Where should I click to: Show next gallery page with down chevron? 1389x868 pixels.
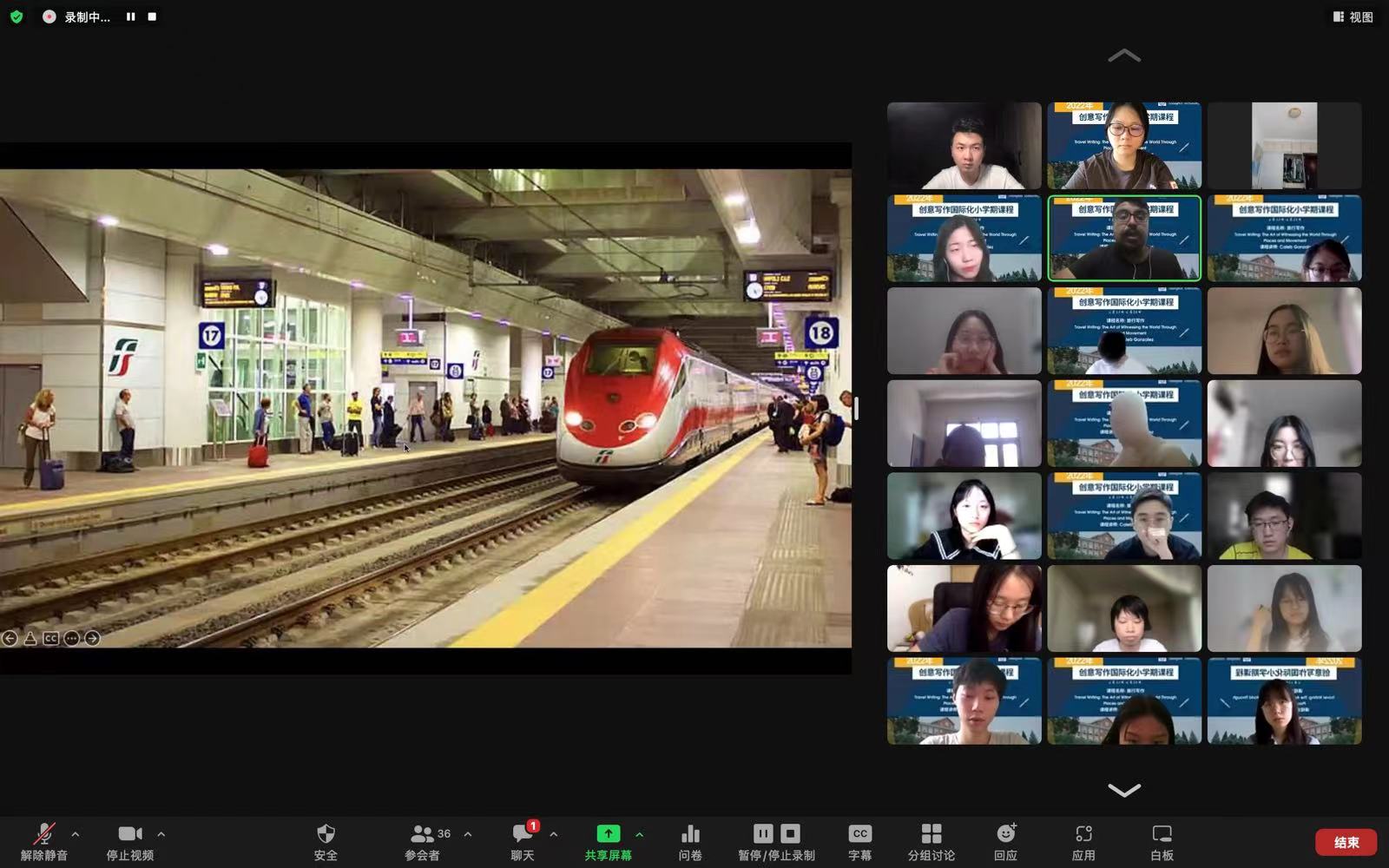tap(1124, 790)
